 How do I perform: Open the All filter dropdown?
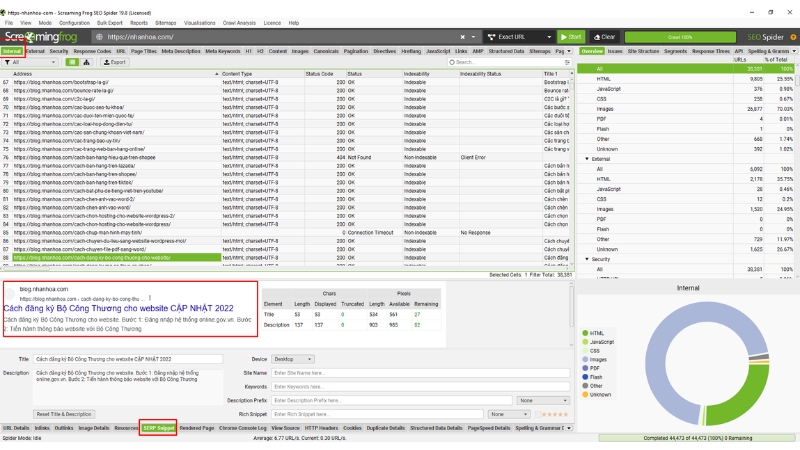(30, 62)
